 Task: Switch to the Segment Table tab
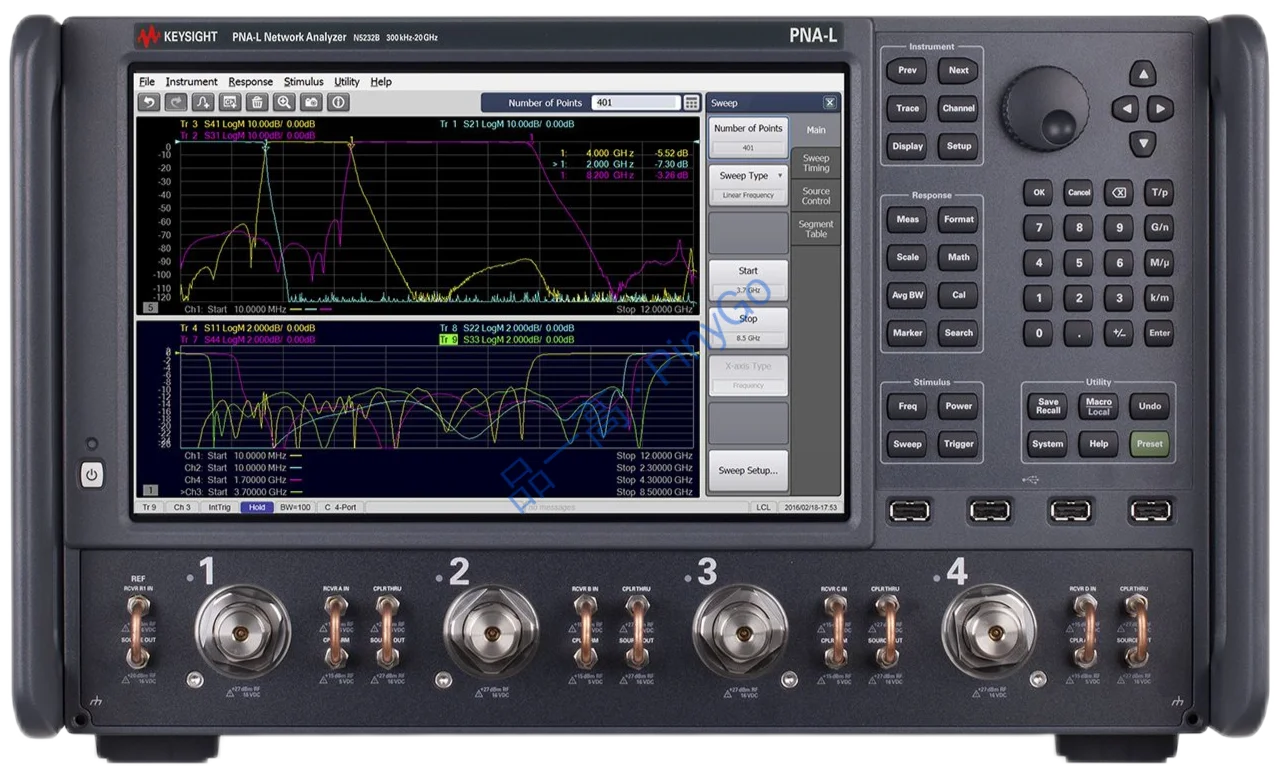(816, 229)
